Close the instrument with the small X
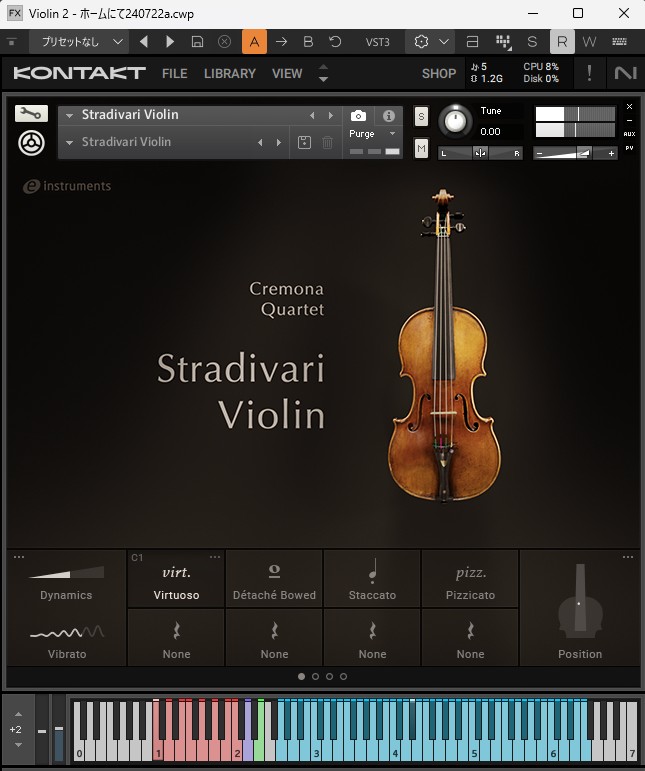This screenshot has width=645, height=771. click(x=629, y=106)
